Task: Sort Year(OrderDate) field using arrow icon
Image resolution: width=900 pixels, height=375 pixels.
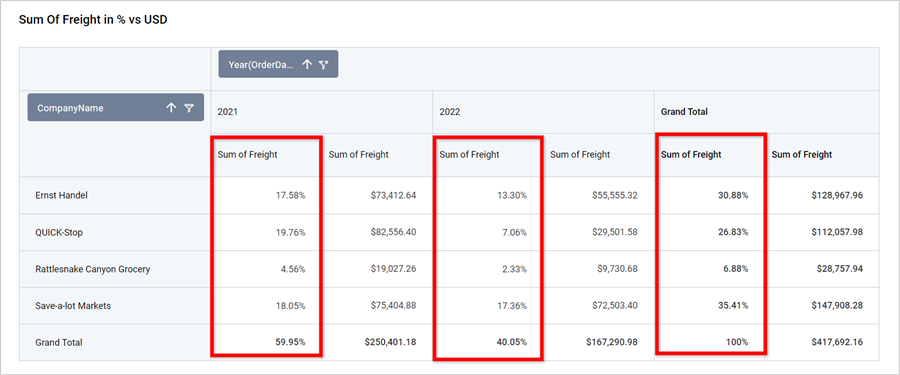Action: click(x=307, y=65)
